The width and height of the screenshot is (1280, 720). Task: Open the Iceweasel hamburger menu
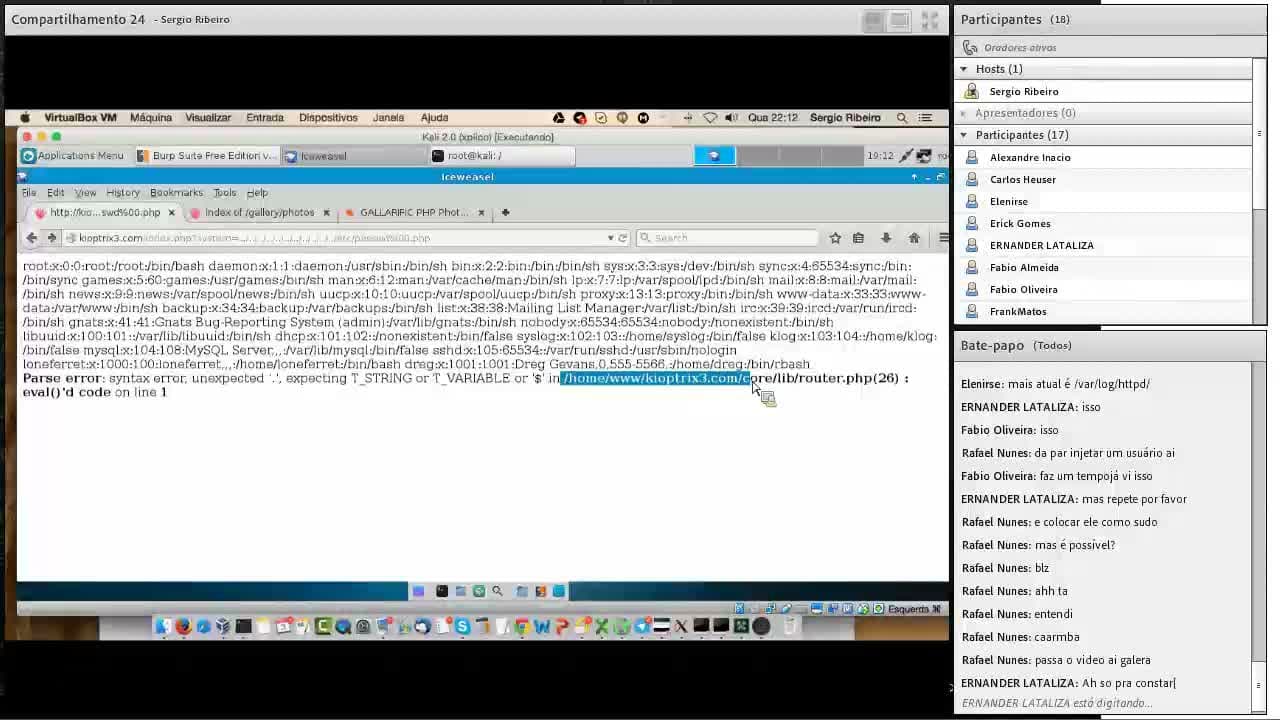(943, 238)
